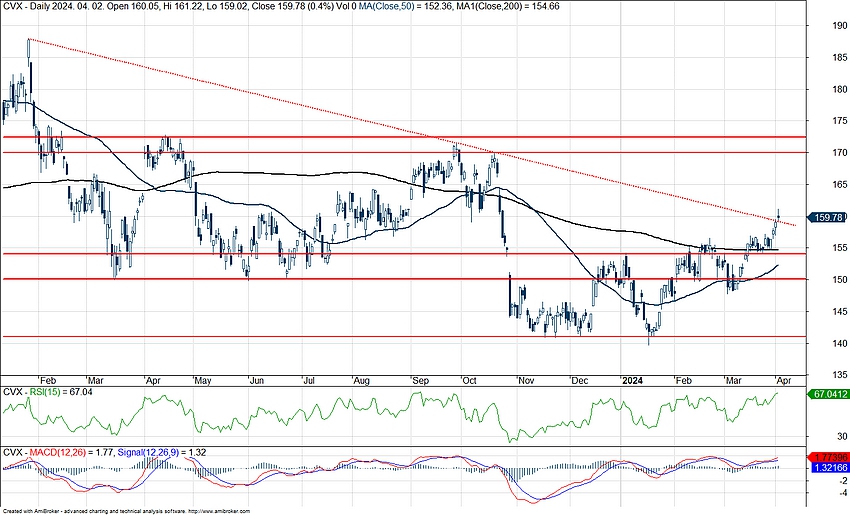Click the 190 price axis label

840,25
